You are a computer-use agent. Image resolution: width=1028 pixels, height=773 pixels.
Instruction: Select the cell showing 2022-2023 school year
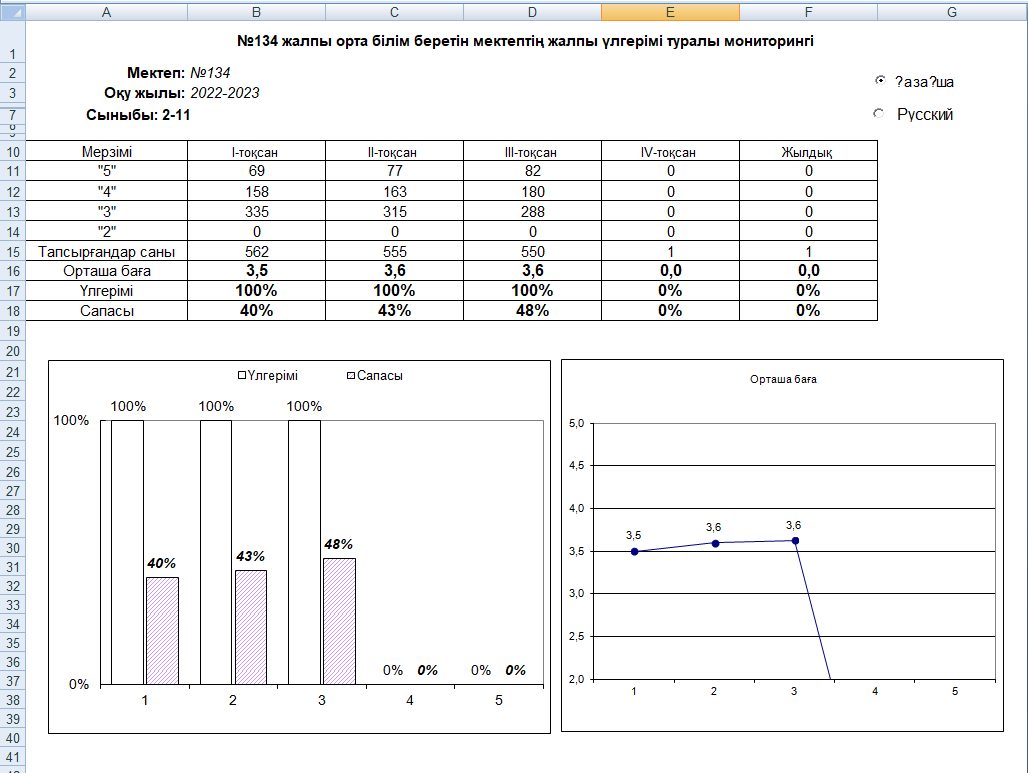pyautogui.click(x=225, y=93)
